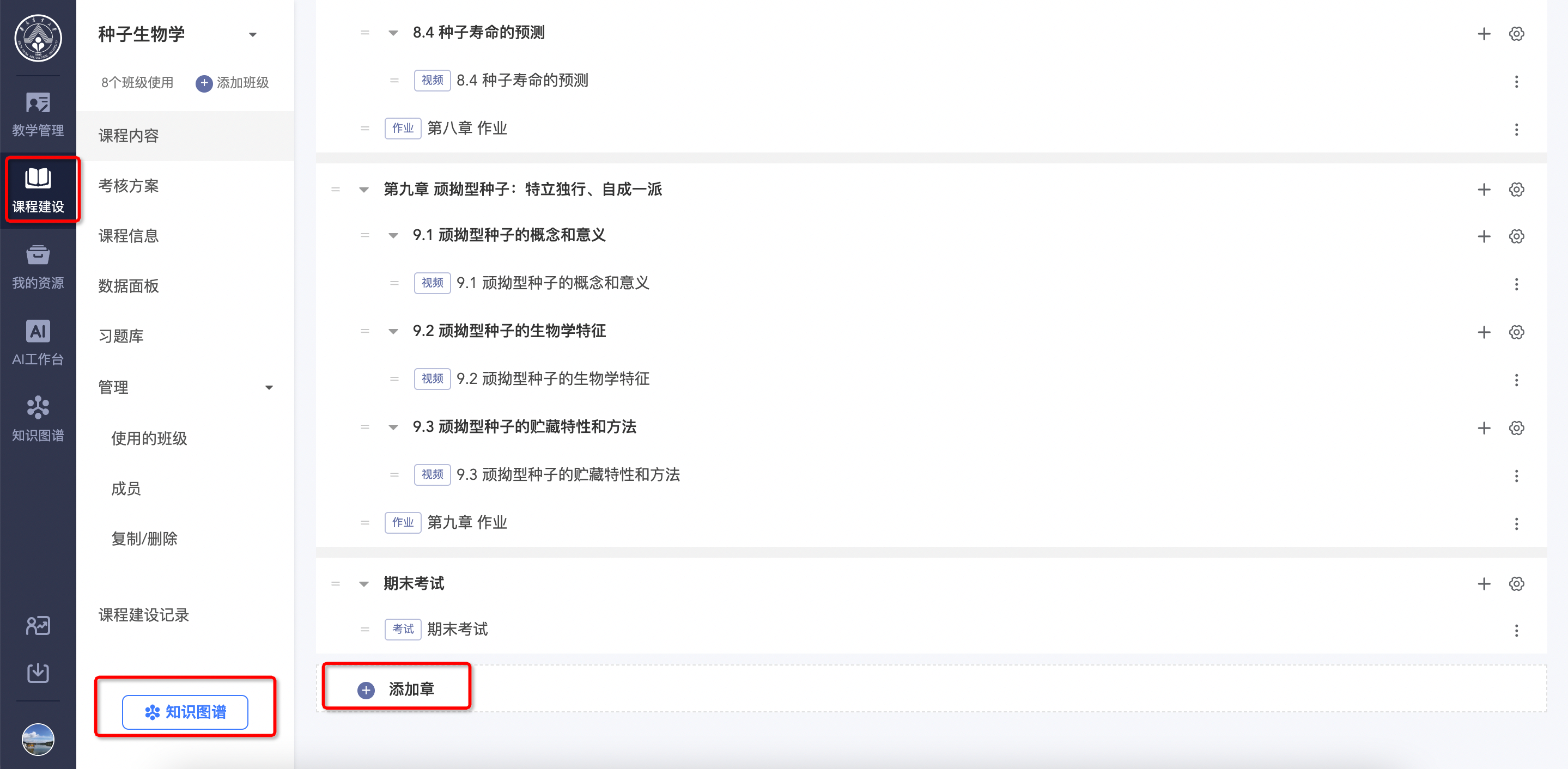Open more options for 第八章 作业
The height and width of the screenshot is (769, 1568).
coord(1516,129)
